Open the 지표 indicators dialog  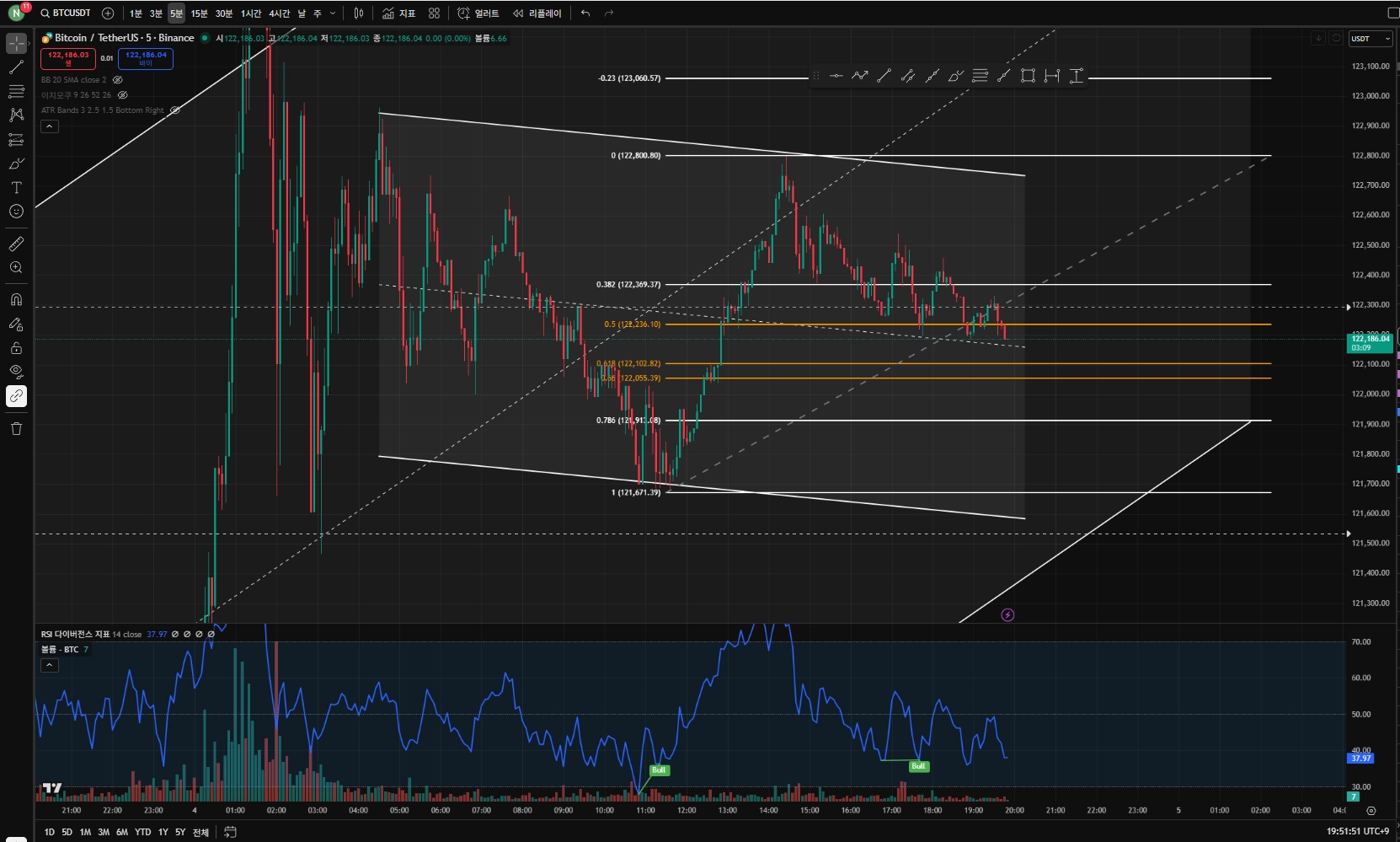(x=398, y=13)
